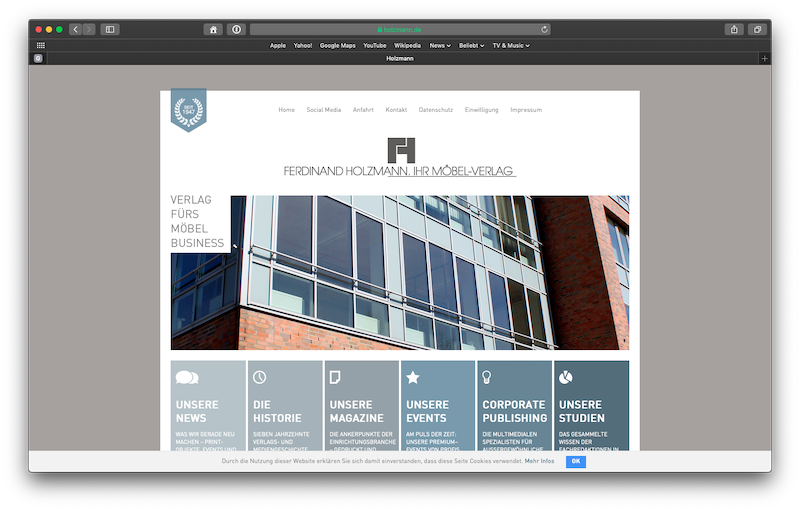Expand the News bookmarks folder

pyautogui.click(x=440, y=45)
